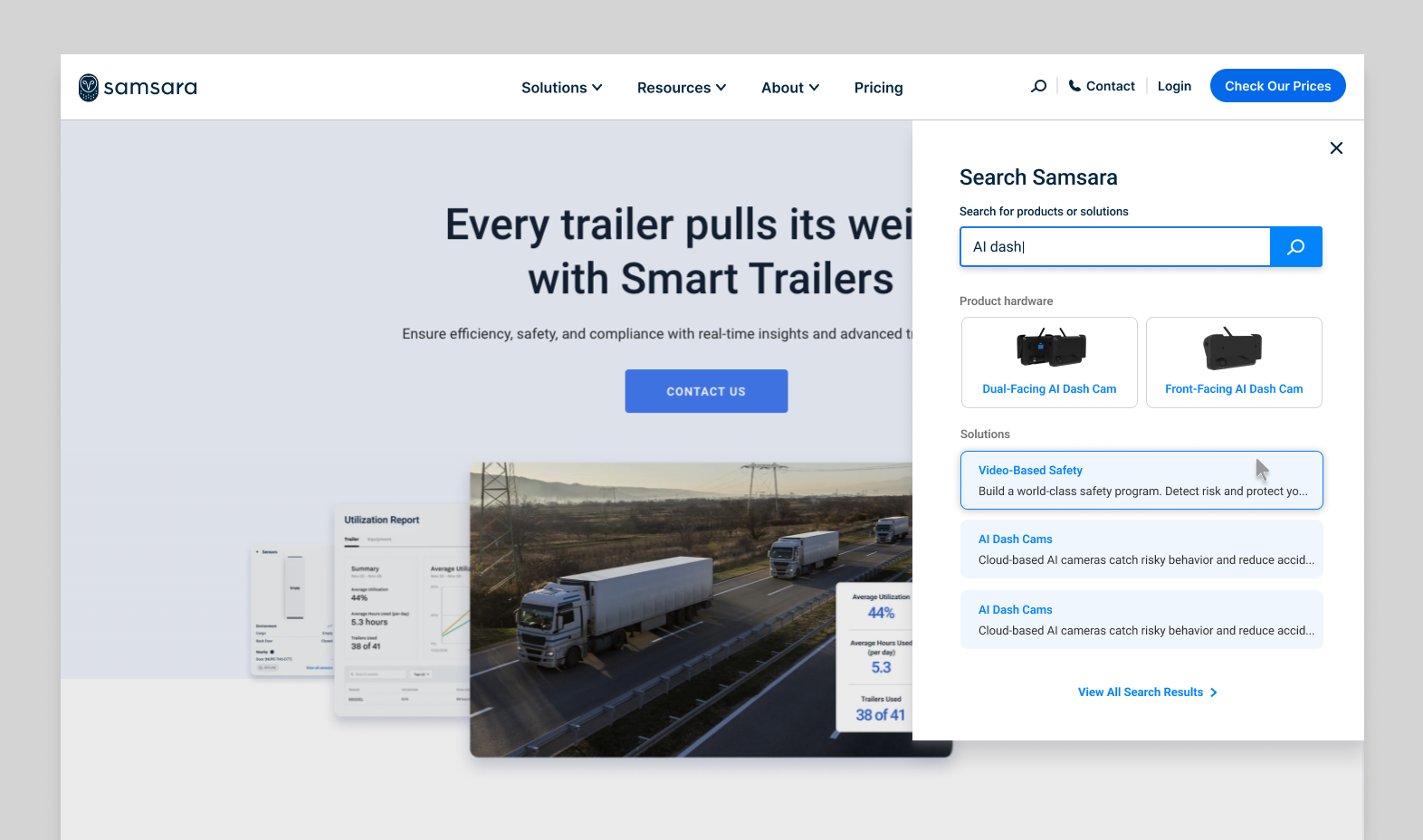Expand the Solutions menu
Image resolution: width=1423 pixels, height=840 pixels.
click(x=561, y=88)
